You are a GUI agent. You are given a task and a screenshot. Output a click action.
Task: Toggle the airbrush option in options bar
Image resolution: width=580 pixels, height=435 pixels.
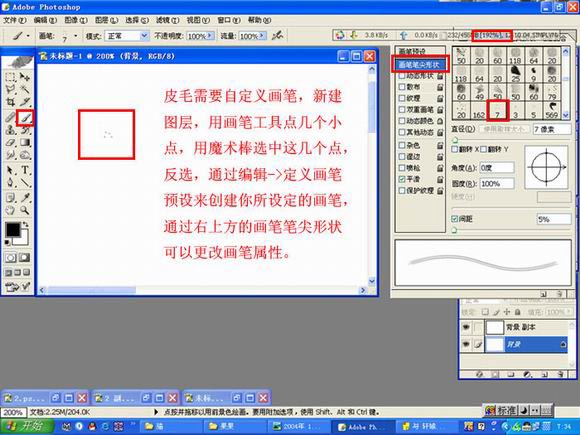click(x=277, y=36)
